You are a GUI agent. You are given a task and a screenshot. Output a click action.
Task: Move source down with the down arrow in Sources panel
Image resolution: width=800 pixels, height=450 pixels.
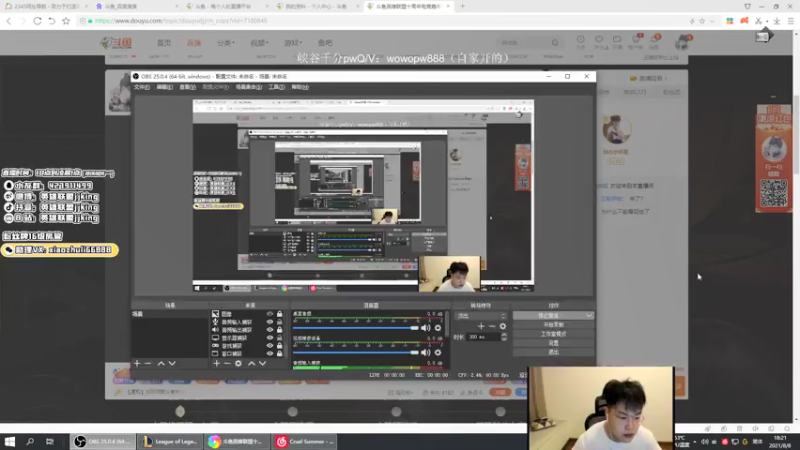(x=262, y=363)
